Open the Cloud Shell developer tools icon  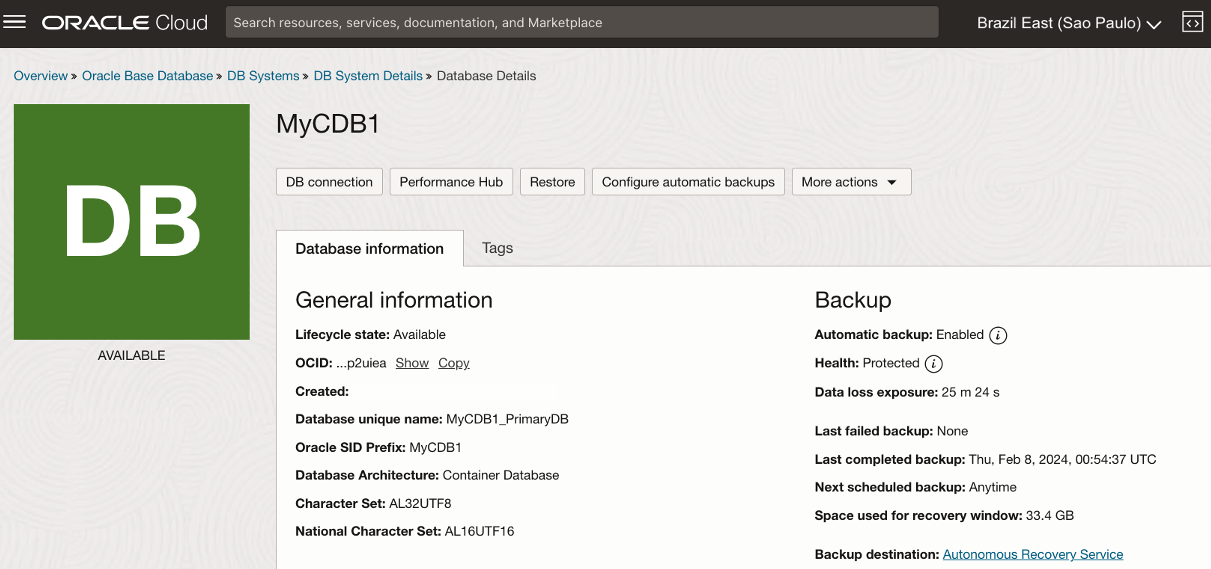coord(1191,22)
